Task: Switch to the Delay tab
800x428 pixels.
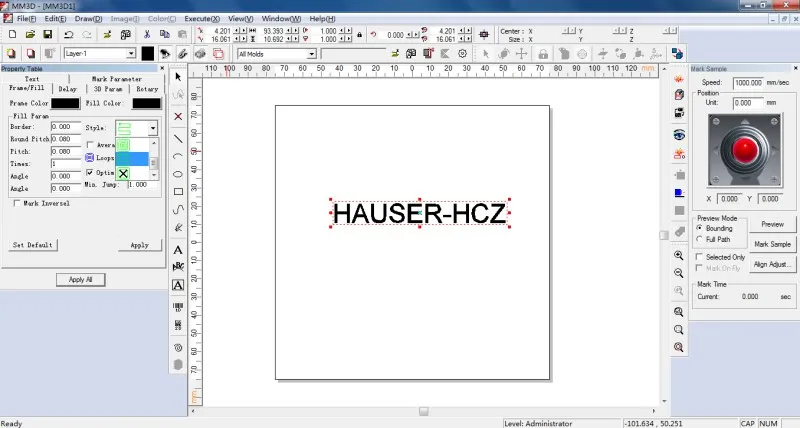Action: pos(67,89)
